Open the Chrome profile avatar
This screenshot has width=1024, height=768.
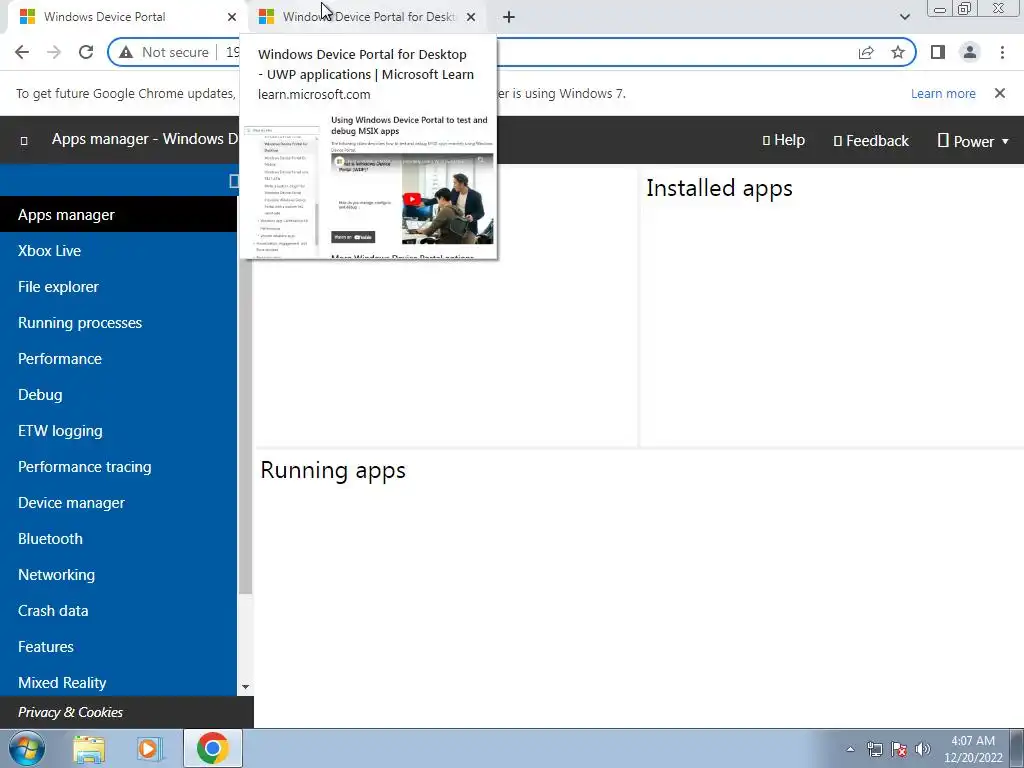point(970,52)
